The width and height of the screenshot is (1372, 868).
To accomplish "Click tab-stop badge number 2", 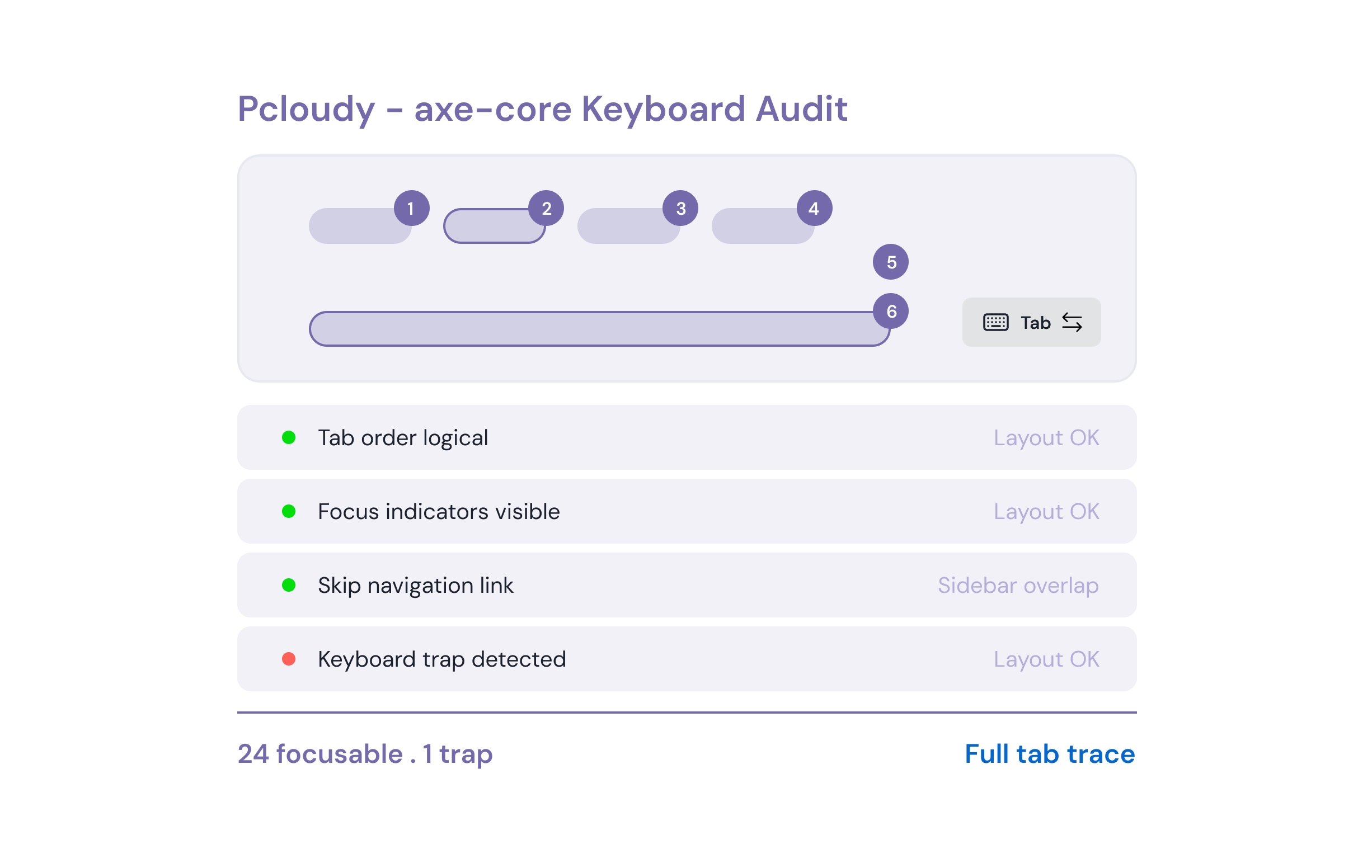I will [547, 209].
